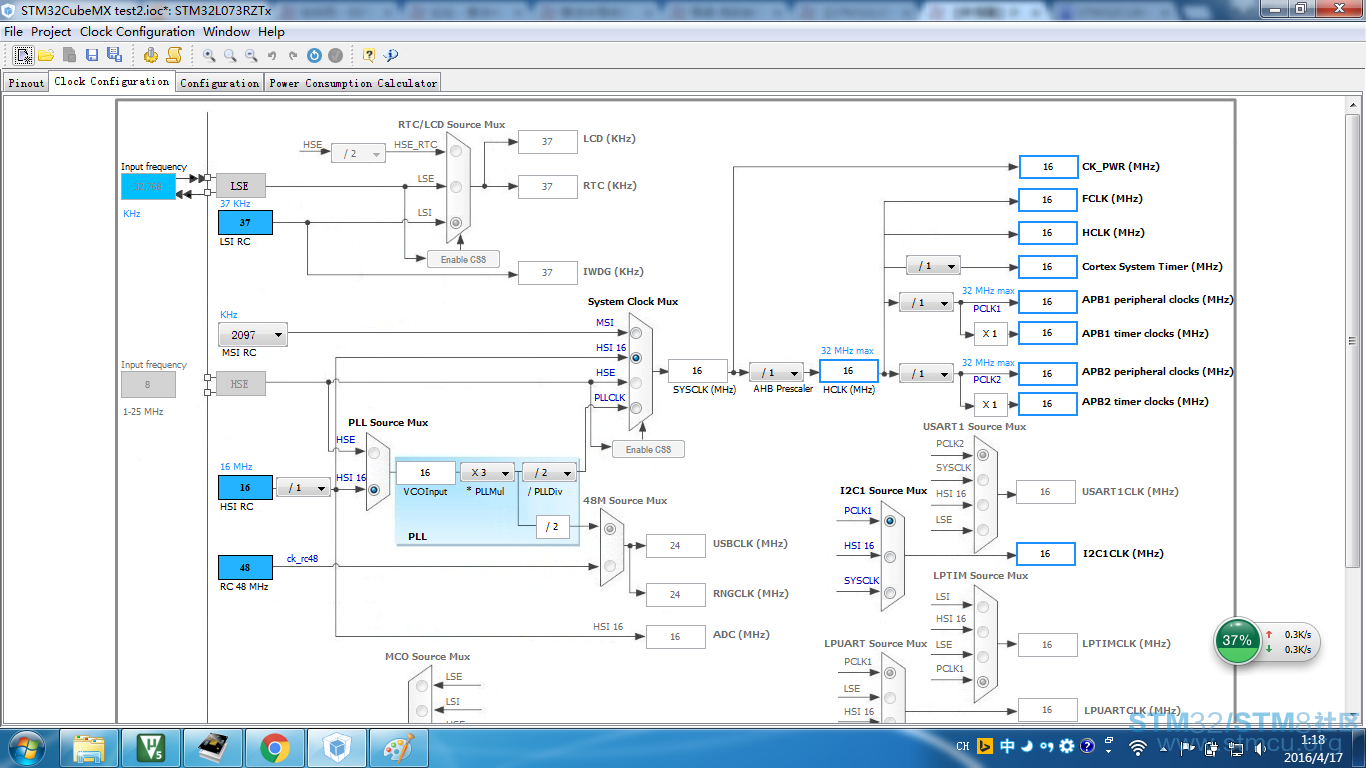Click the HSI RC 16 block
Screen dimensions: 1366x768
(x=245, y=487)
